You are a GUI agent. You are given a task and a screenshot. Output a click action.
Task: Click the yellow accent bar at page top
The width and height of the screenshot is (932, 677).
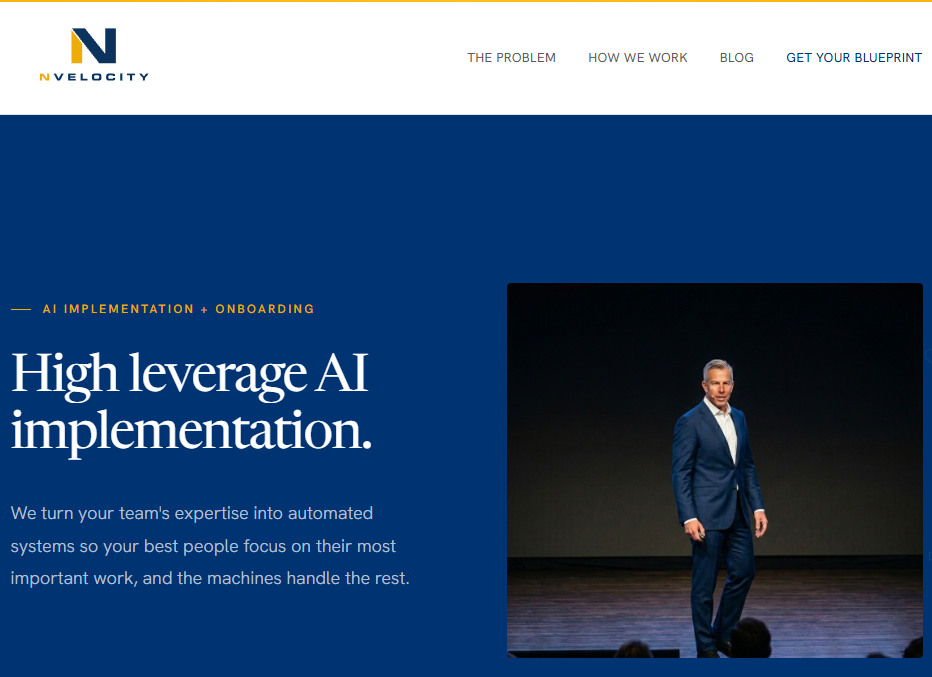[x=466, y=1]
